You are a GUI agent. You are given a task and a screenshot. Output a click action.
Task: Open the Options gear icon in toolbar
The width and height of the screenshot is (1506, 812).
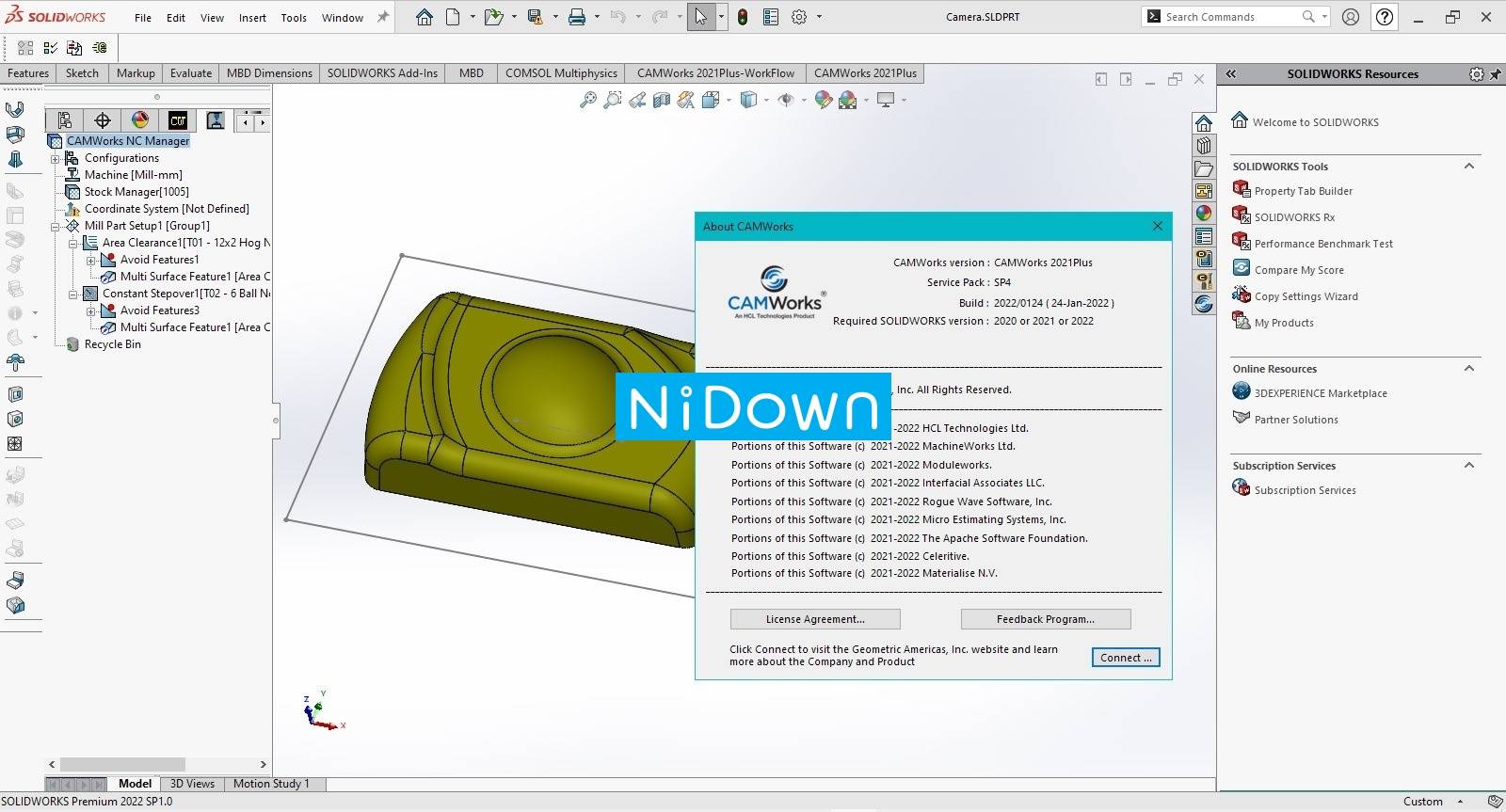(799, 17)
